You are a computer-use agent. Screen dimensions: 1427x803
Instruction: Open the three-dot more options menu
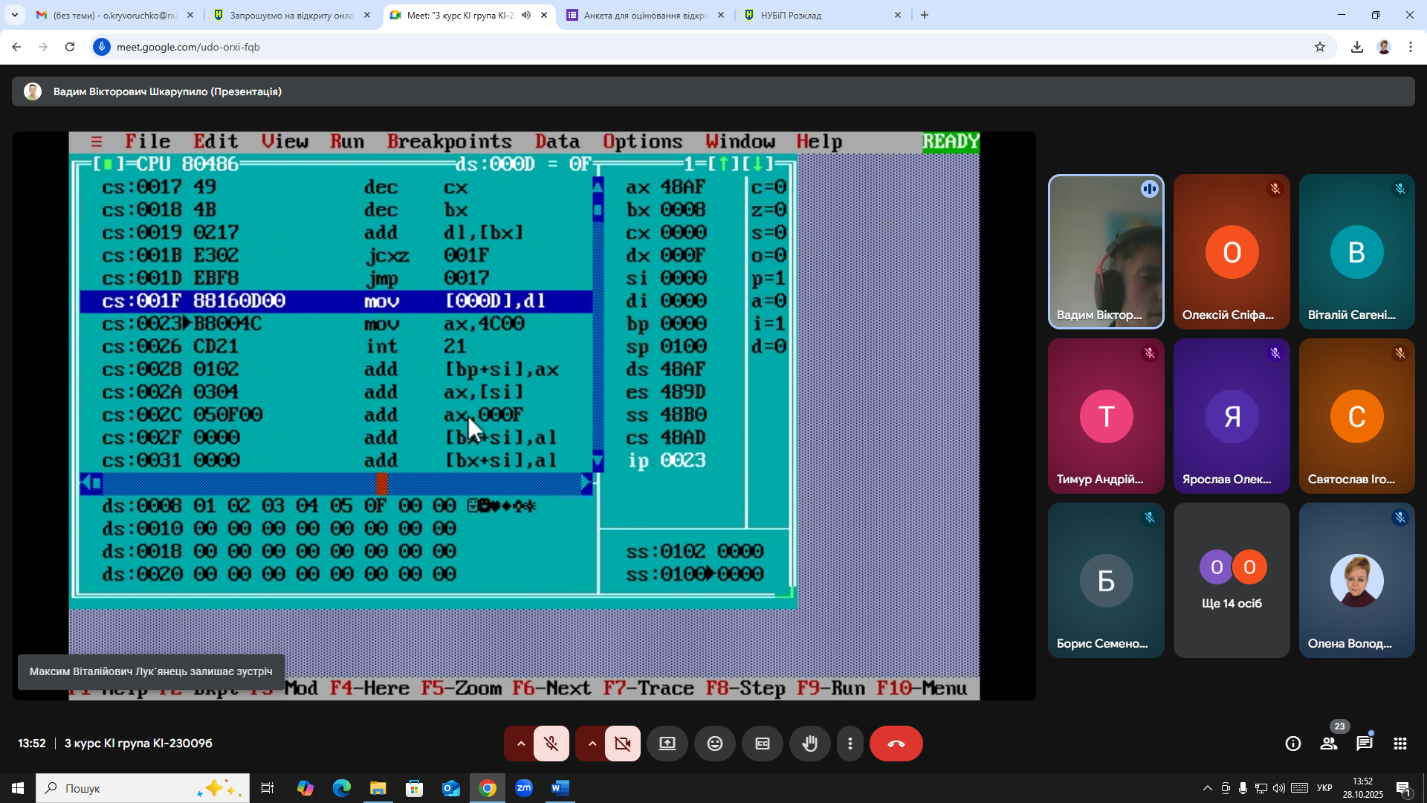(850, 743)
